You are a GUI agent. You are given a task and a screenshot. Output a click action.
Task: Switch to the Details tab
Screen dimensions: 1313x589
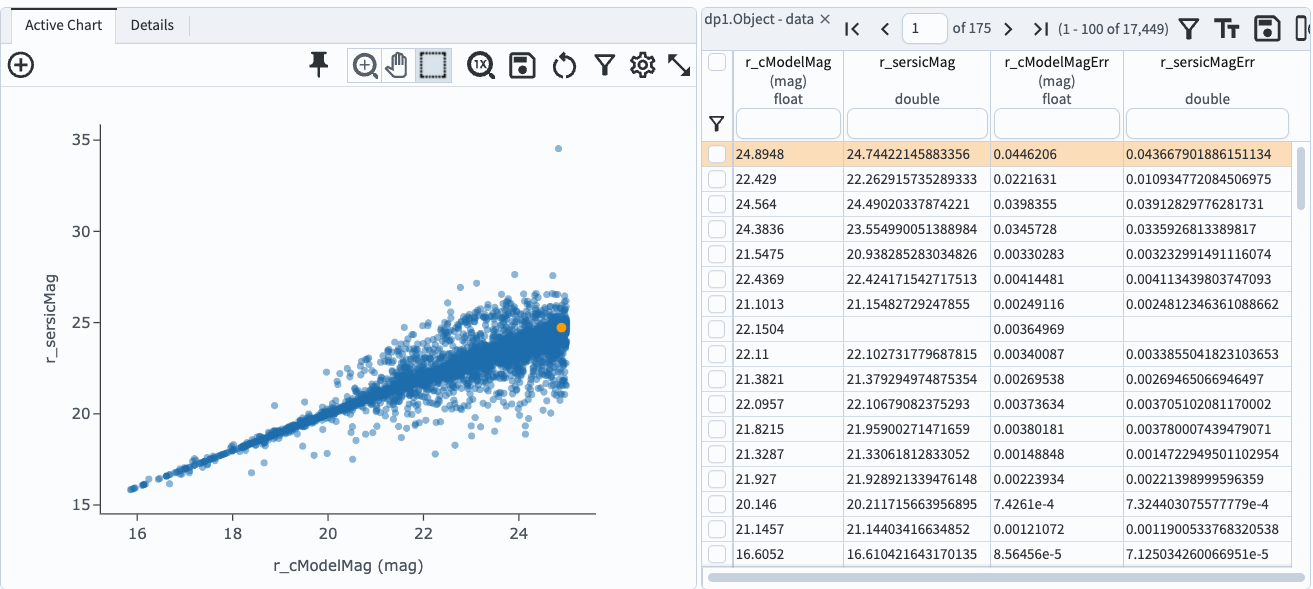152,25
